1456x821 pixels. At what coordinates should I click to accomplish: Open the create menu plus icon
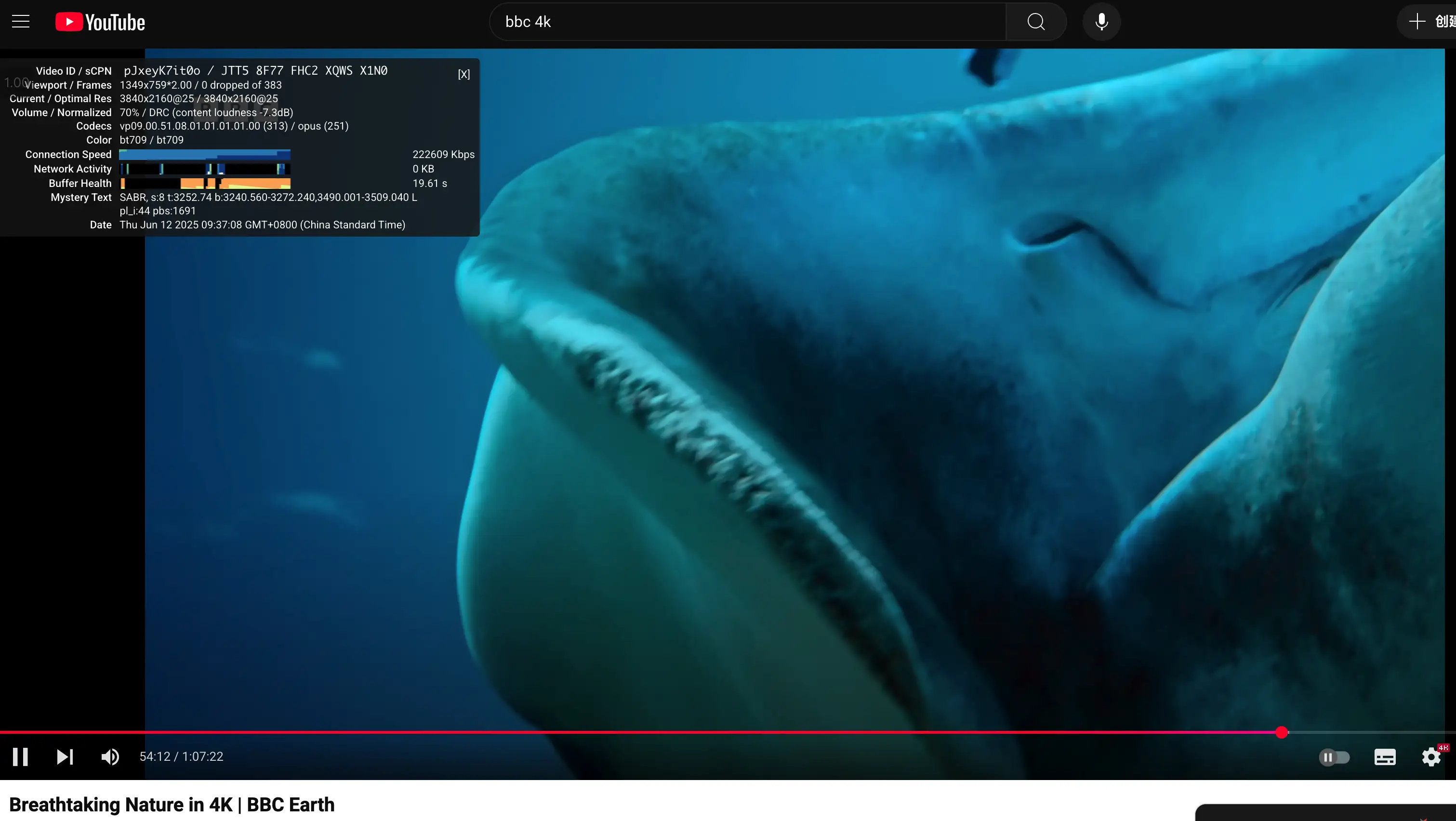[1416, 21]
